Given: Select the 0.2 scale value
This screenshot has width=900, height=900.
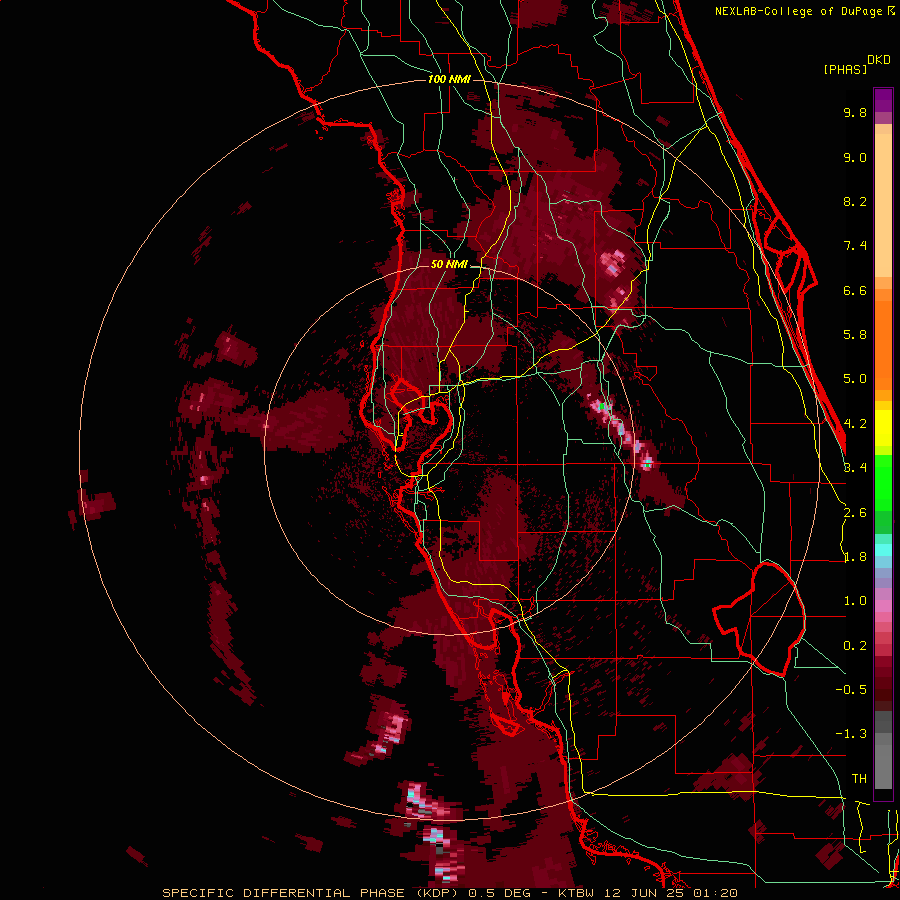Looking at the screenshot, I should pyautogui.click(x=855, y=646).
